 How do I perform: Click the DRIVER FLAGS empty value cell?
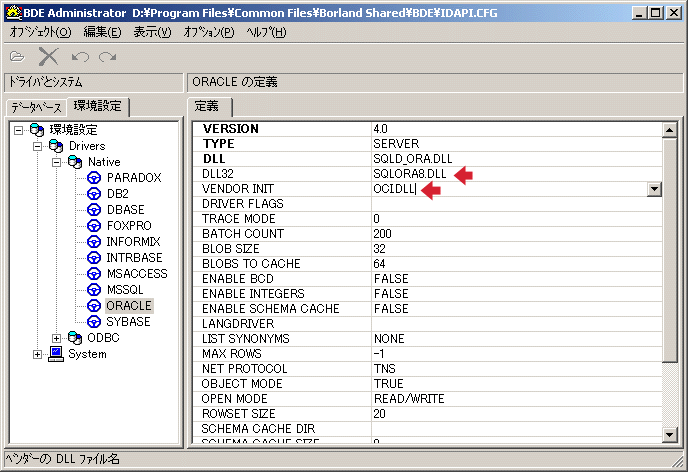pyautogui.click(x=516, y=204)
